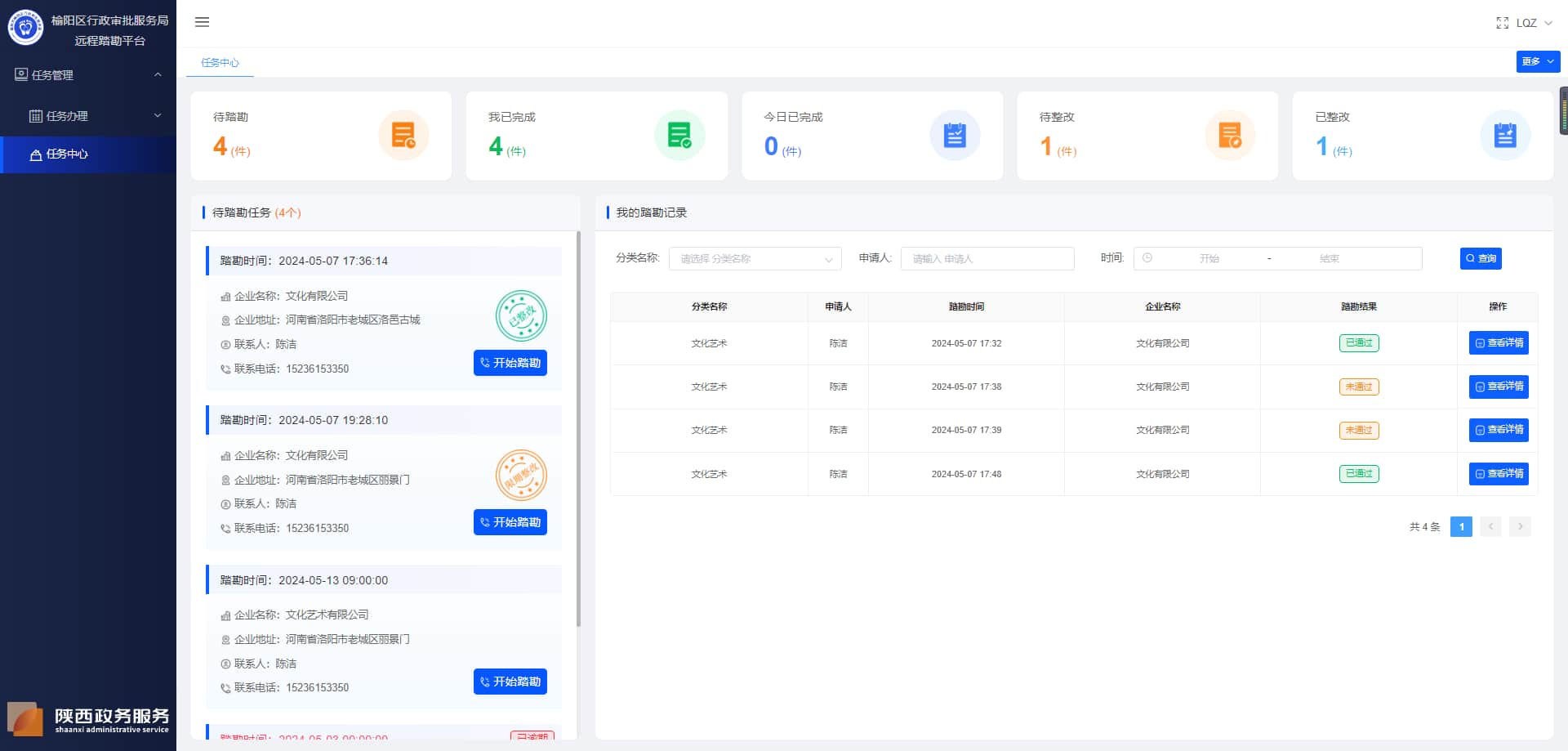Click the pending tasks list scrollbar

(578, 429)
